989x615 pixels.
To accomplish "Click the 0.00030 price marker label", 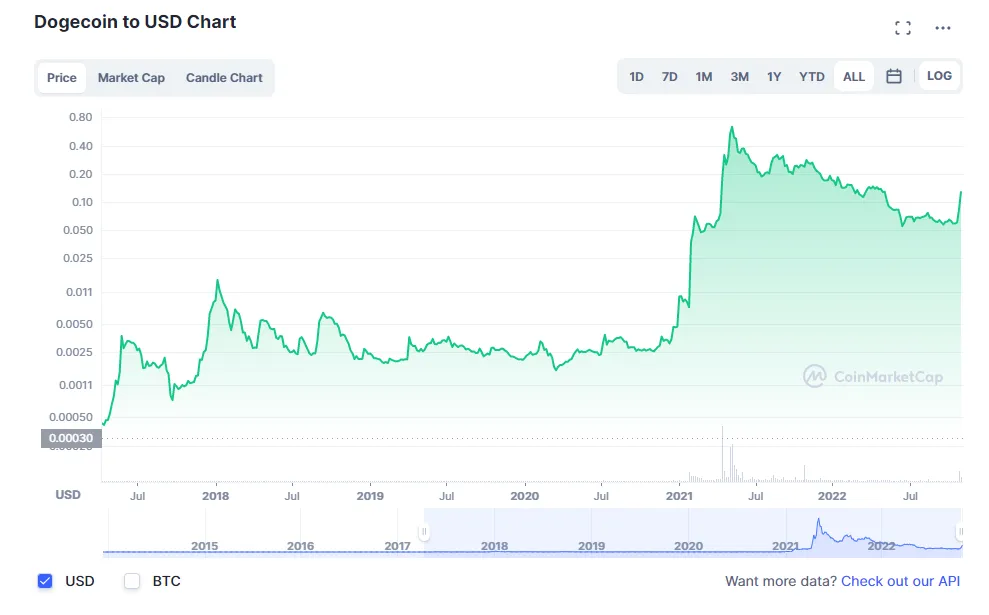I will point(71,438).
